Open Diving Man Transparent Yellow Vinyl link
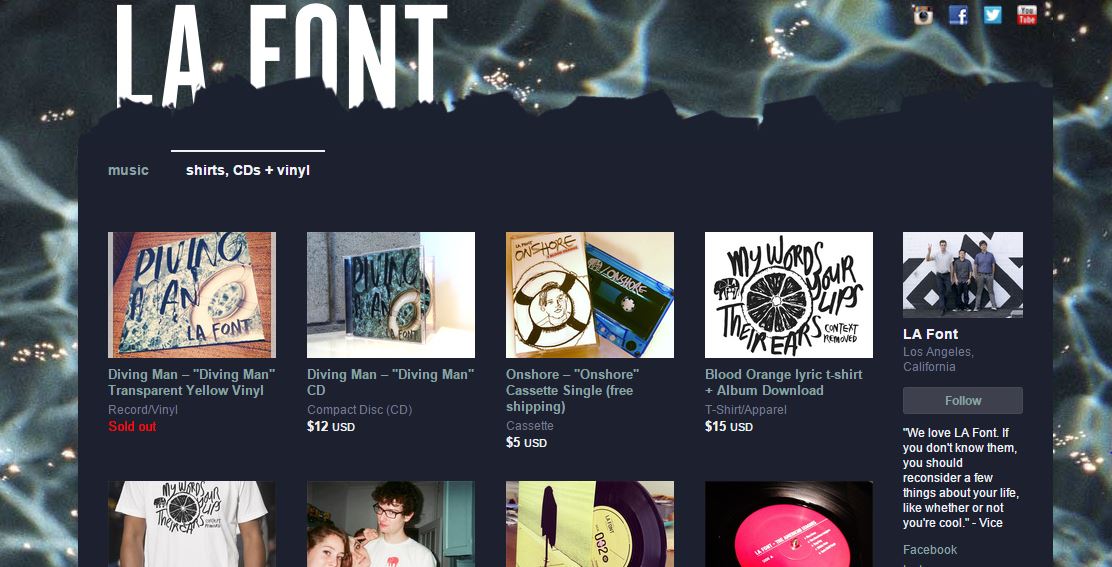1112x567 pixels. click(x=191, y=382)
